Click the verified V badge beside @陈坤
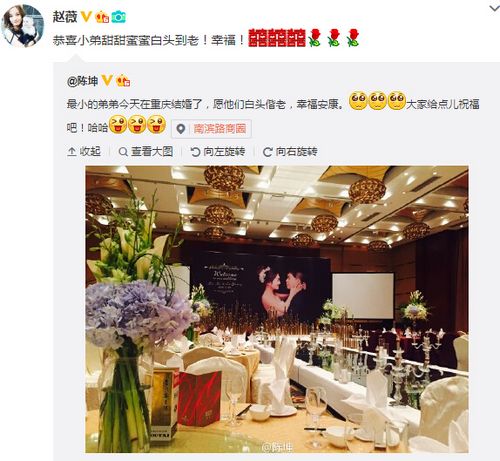Screen dimensions: 500x461 pos(107,81)
